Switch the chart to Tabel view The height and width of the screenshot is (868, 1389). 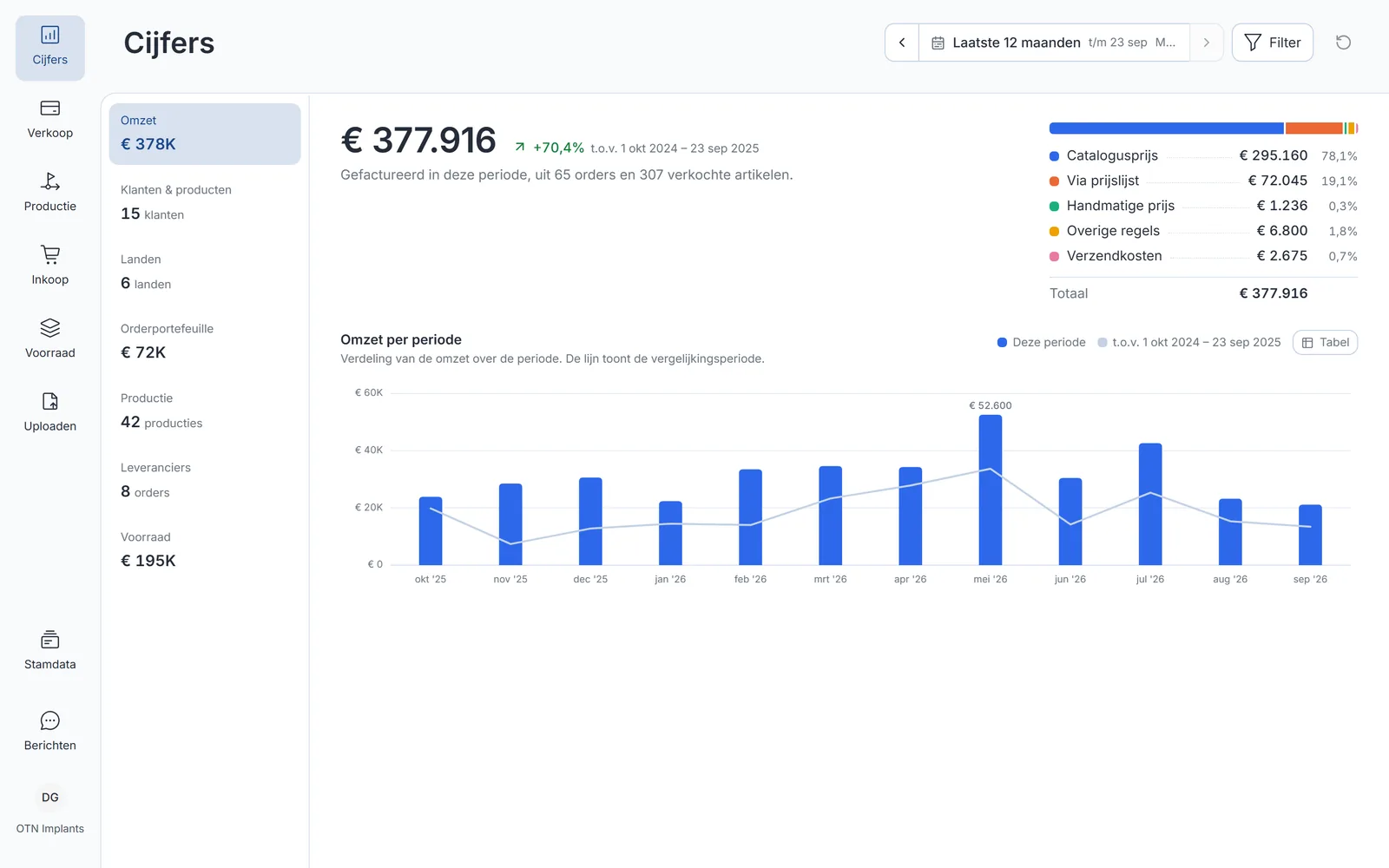tap(1326, 343)
